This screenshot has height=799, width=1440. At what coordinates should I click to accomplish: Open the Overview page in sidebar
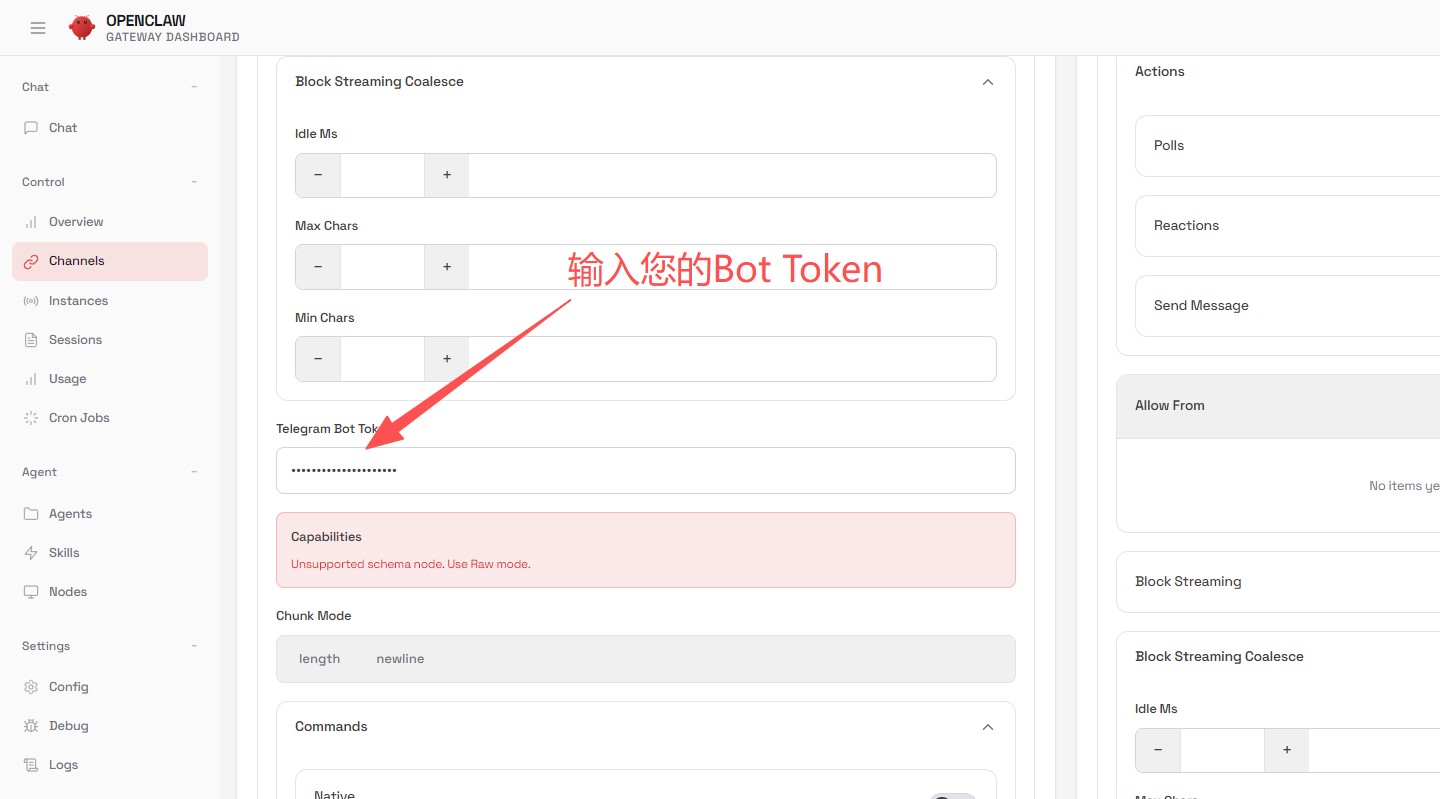pos(76,222)
